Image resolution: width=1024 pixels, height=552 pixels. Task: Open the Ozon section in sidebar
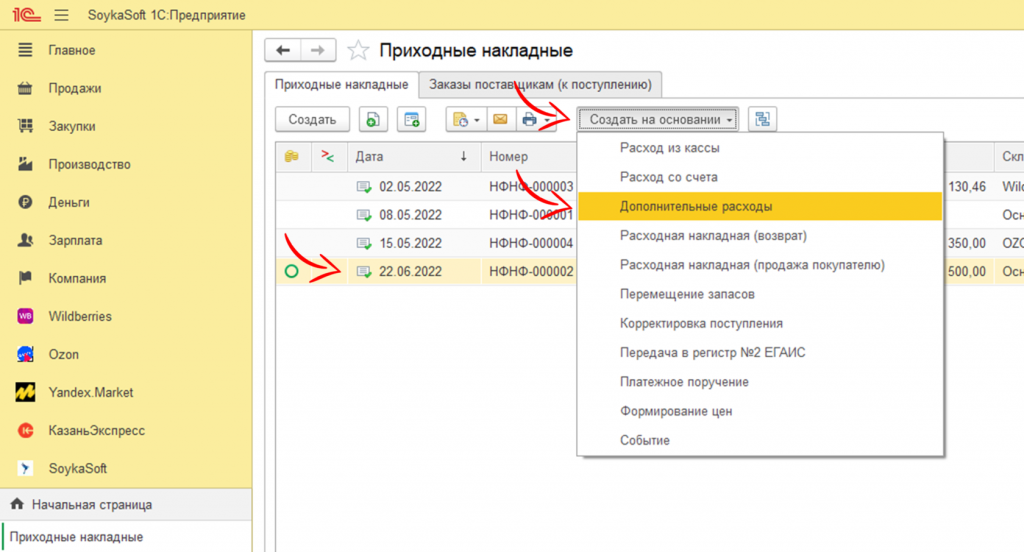[63, 354]
